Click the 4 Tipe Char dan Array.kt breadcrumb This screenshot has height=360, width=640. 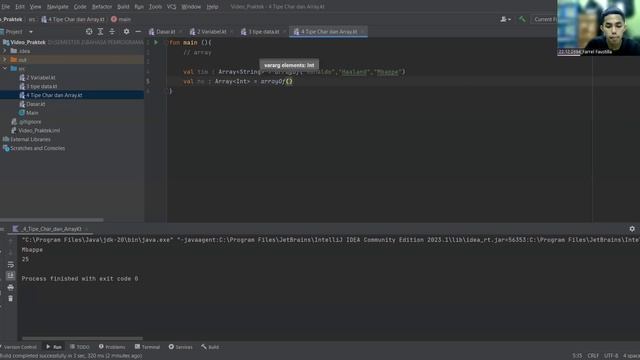73,19
